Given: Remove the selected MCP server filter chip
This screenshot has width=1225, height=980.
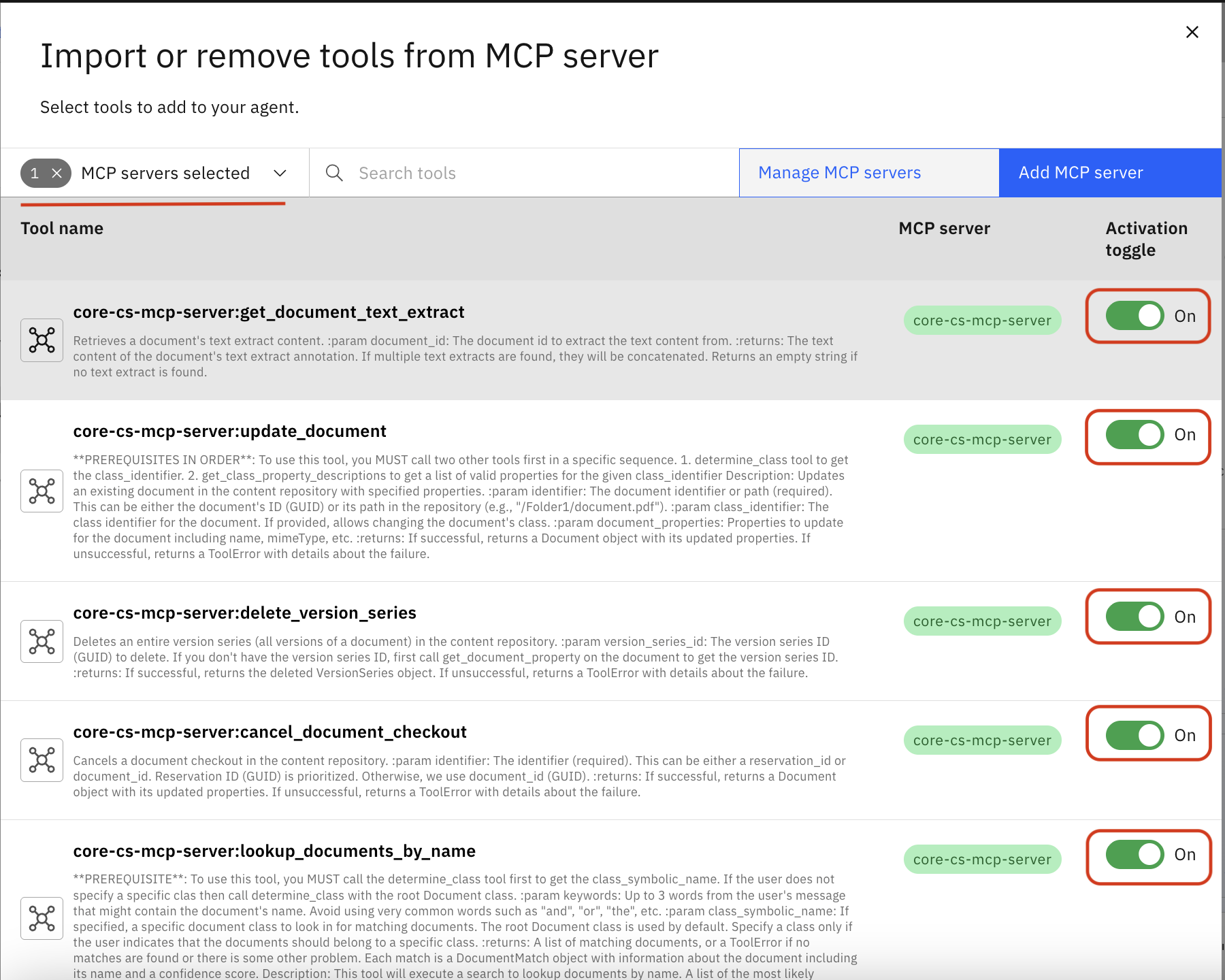Looking at the screenshot, I should (x=57, y=173).
